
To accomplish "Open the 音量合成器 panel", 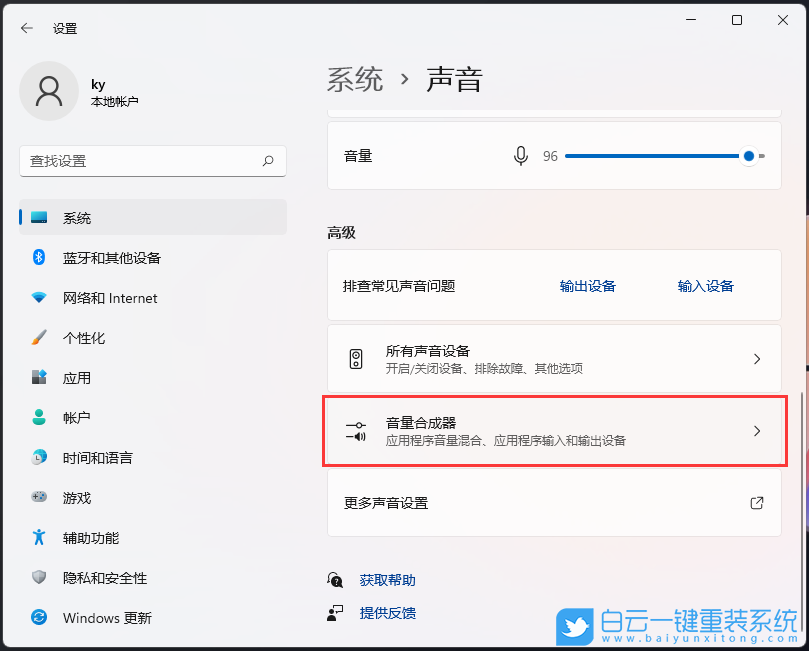I will coord(554,431).
